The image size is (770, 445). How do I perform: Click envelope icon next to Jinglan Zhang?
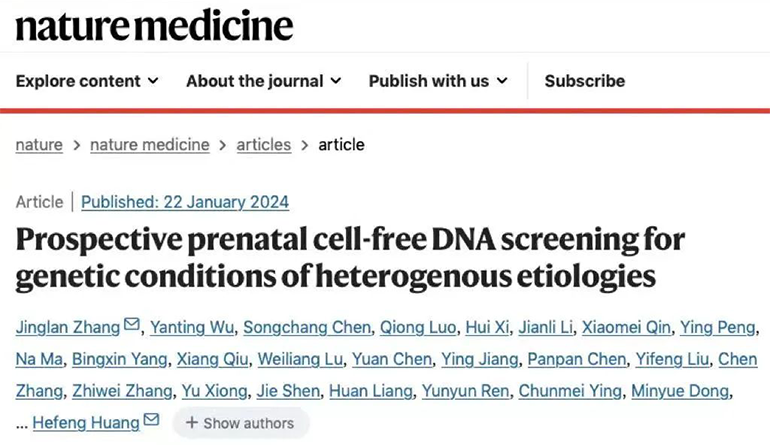tap(132, 326)
